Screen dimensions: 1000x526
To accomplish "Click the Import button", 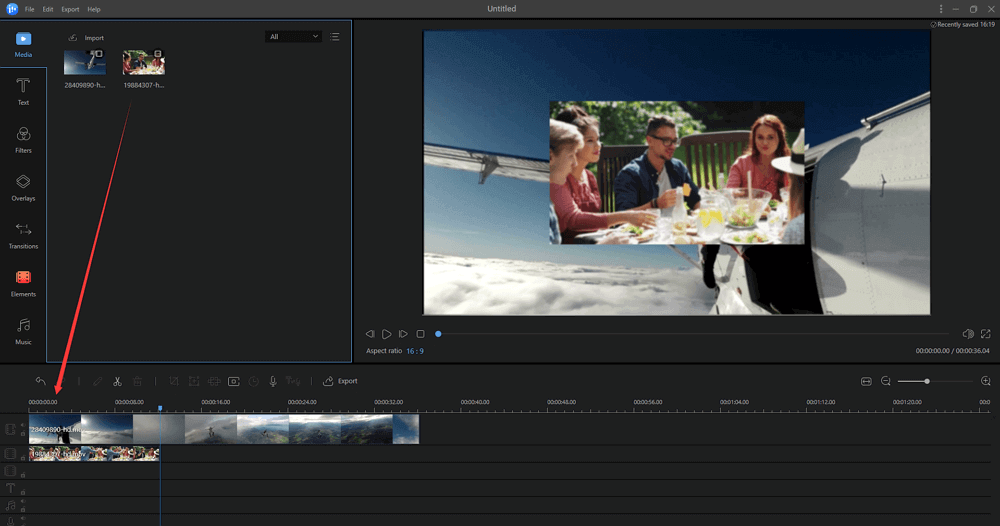I will coord(86,38).
